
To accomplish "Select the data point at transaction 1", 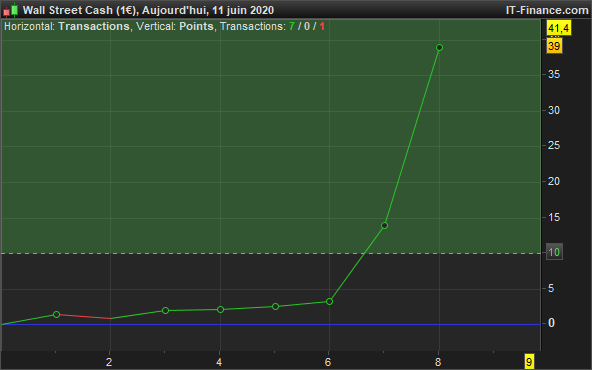I will [x=57, y=314].
